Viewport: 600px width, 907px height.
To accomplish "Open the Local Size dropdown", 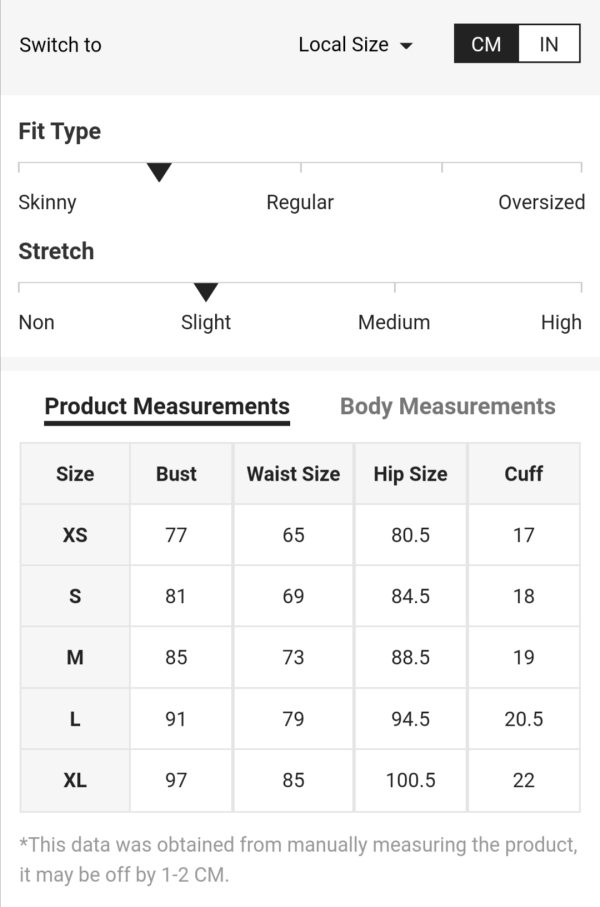I will (344, 45).
